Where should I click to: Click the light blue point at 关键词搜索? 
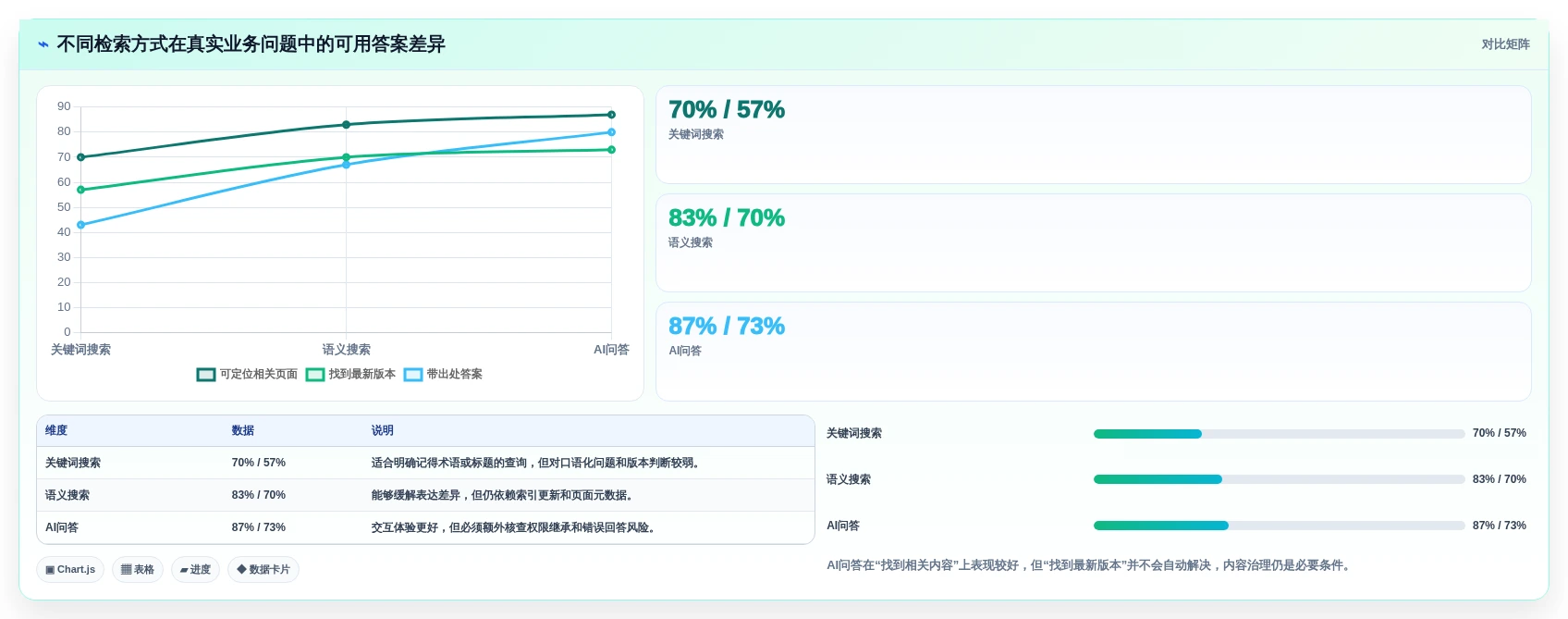tap(81, 225)
